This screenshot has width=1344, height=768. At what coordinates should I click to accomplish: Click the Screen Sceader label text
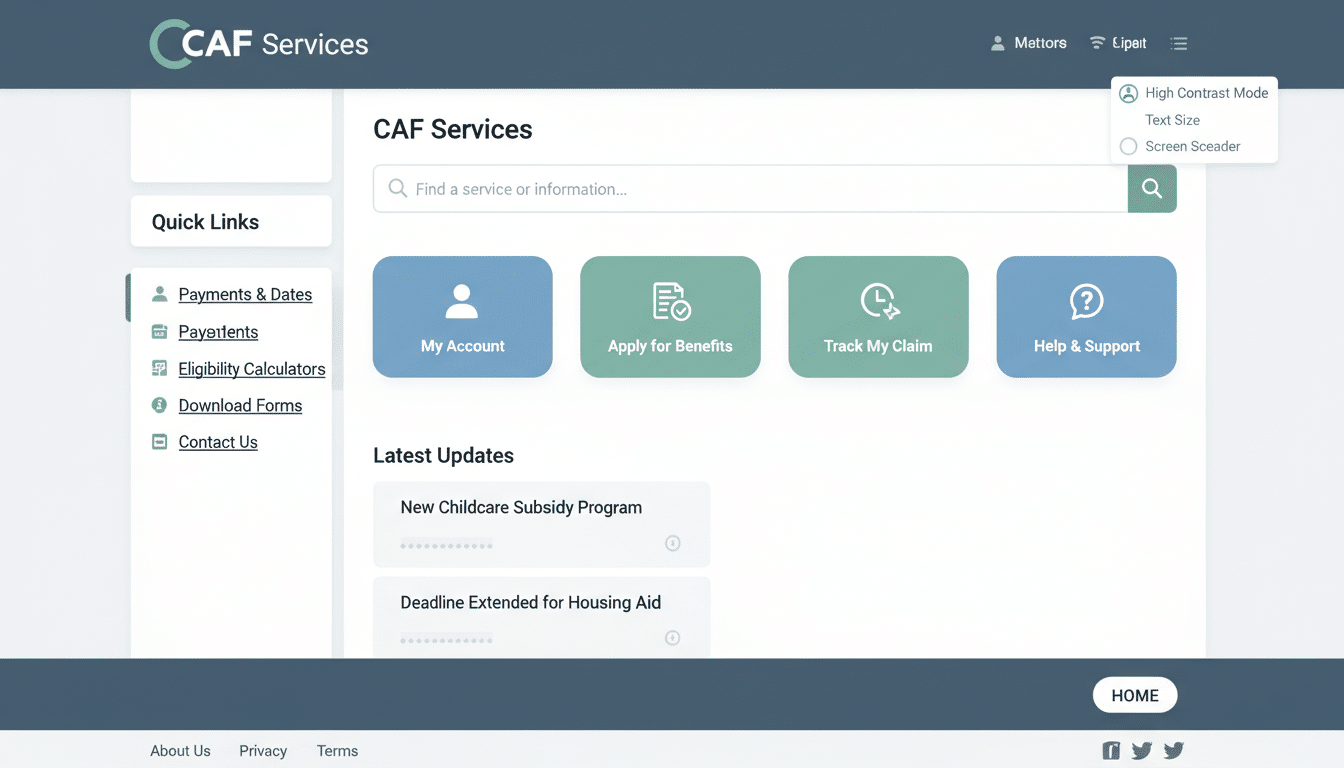(1192, 146)
